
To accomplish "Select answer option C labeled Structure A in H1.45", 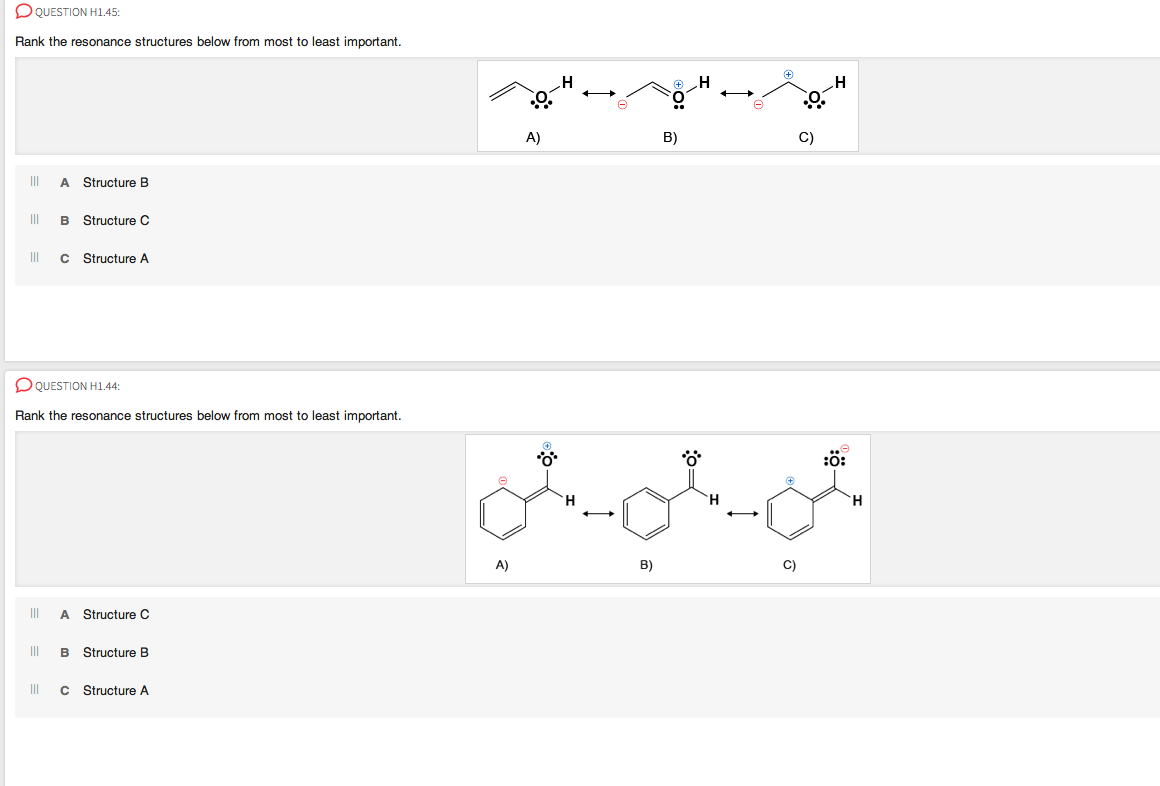I will click(x=116, y=258).
